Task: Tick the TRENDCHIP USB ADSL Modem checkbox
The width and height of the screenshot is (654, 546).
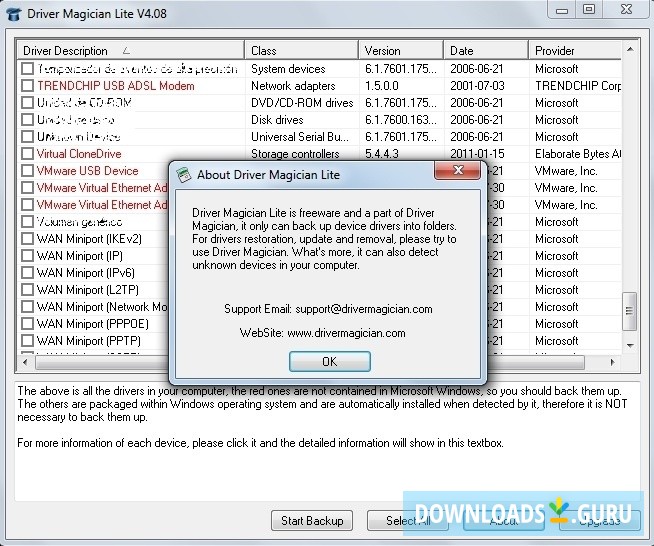Action: click(x=28, y=86)
